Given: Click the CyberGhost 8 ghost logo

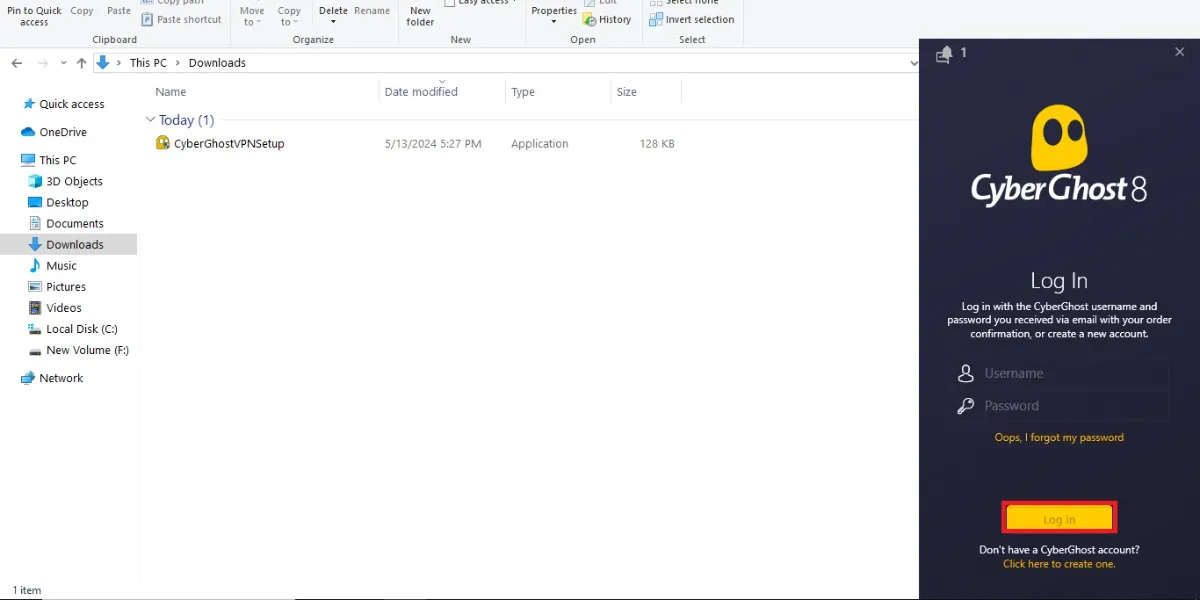Looking at the screenshot, I should 1058,155.
